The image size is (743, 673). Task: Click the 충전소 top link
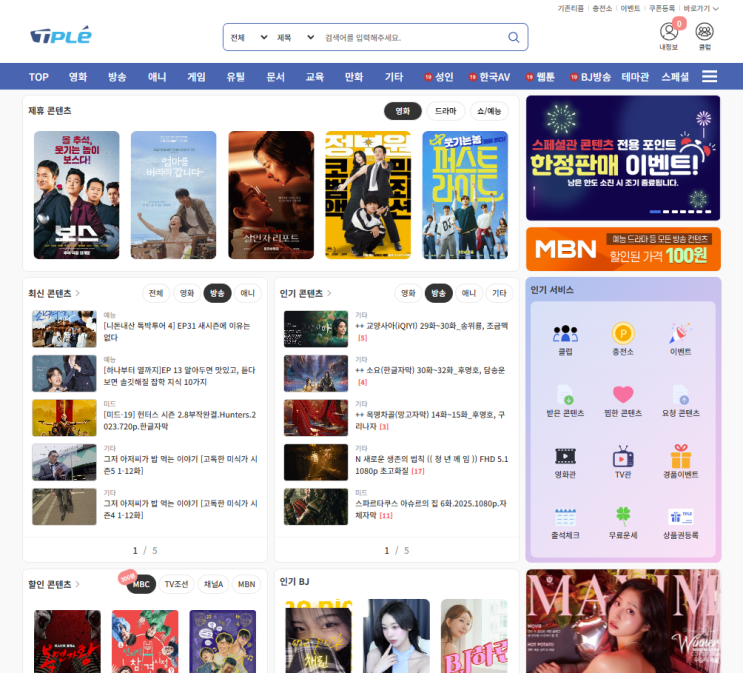click(x=602, y=9)
